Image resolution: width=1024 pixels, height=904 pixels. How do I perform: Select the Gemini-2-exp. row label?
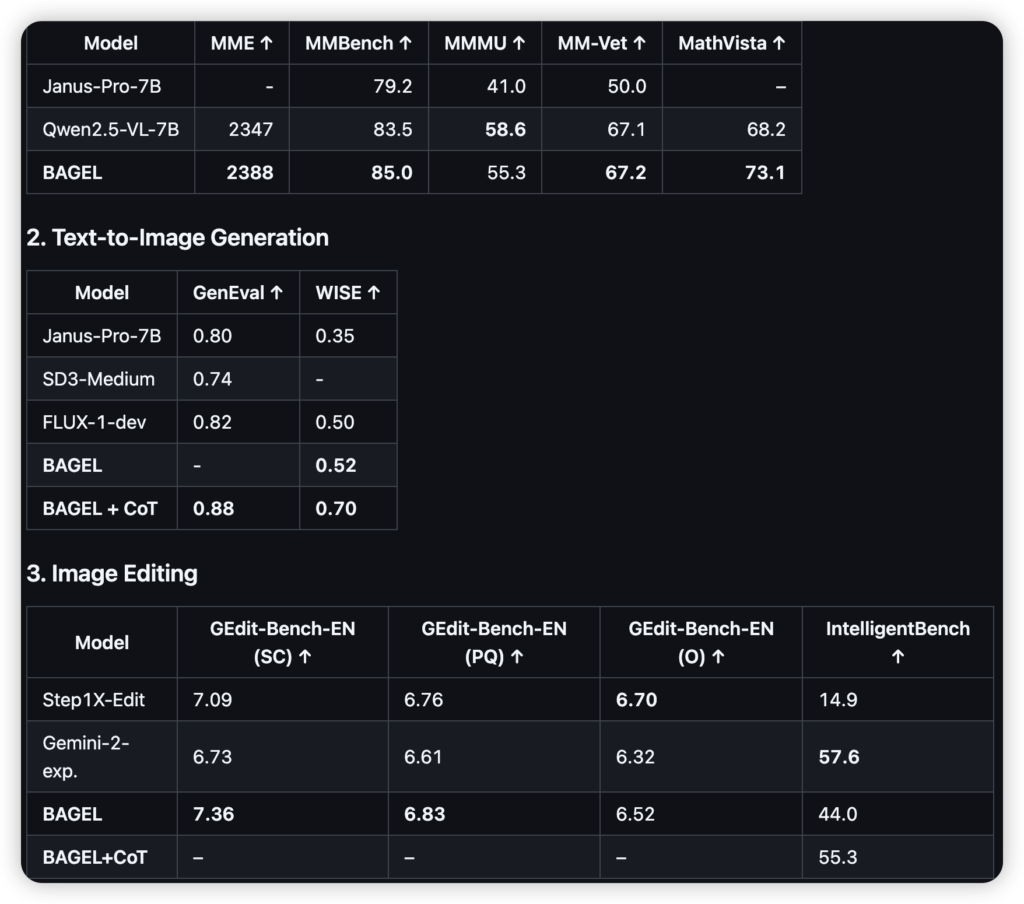86,756
